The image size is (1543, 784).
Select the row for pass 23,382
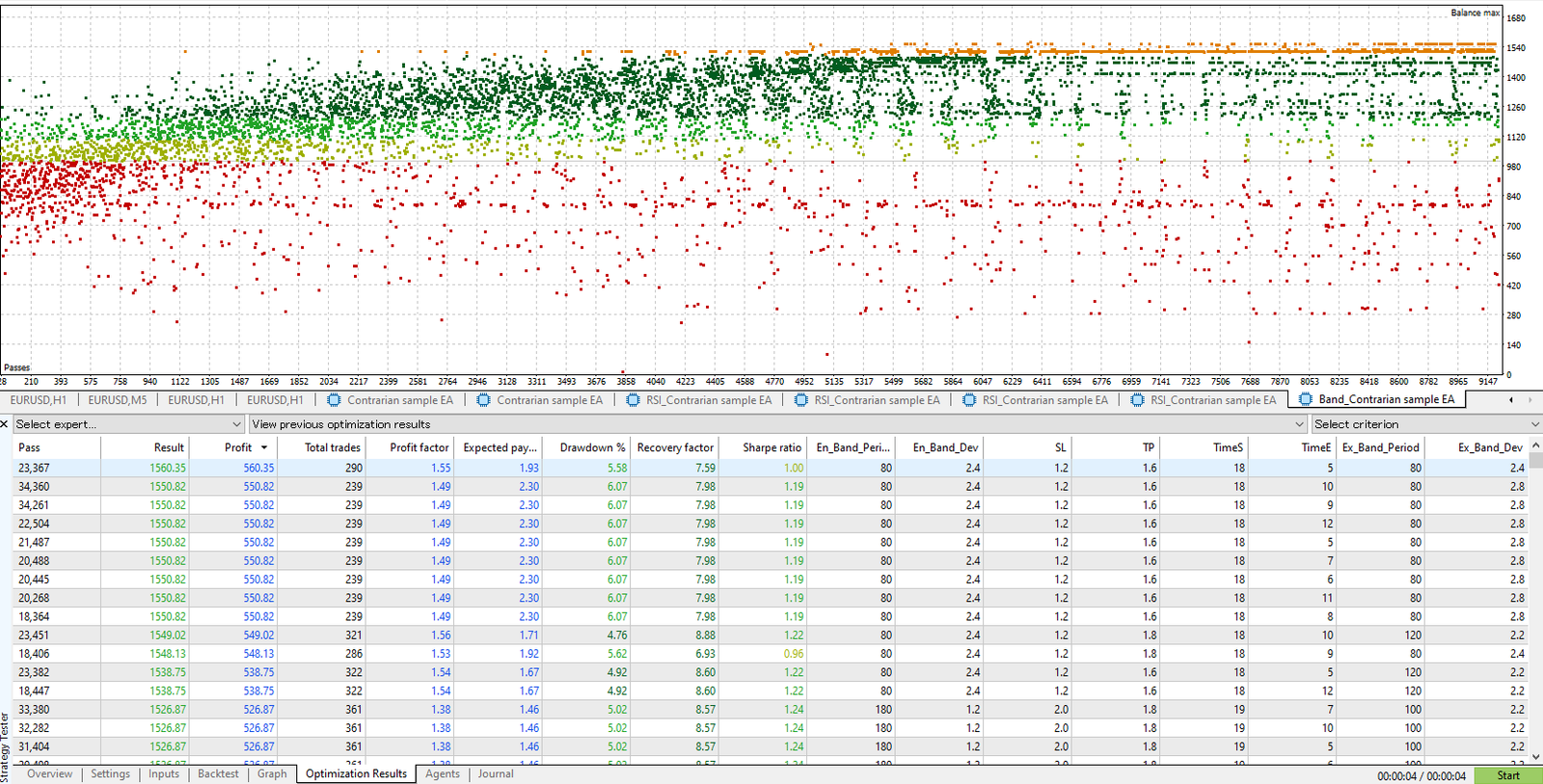click(x=771, y=672)
